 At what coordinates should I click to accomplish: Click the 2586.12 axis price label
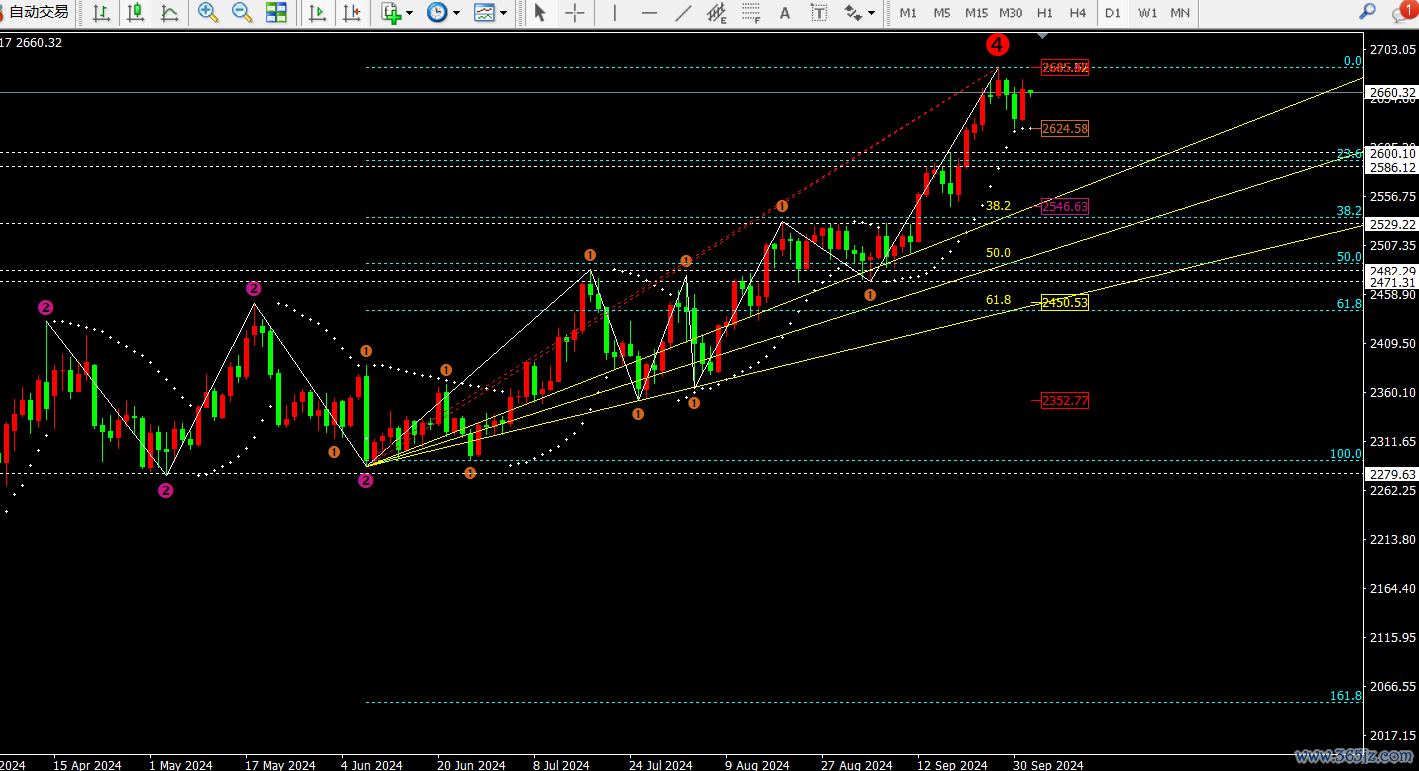coord(1391,167)
